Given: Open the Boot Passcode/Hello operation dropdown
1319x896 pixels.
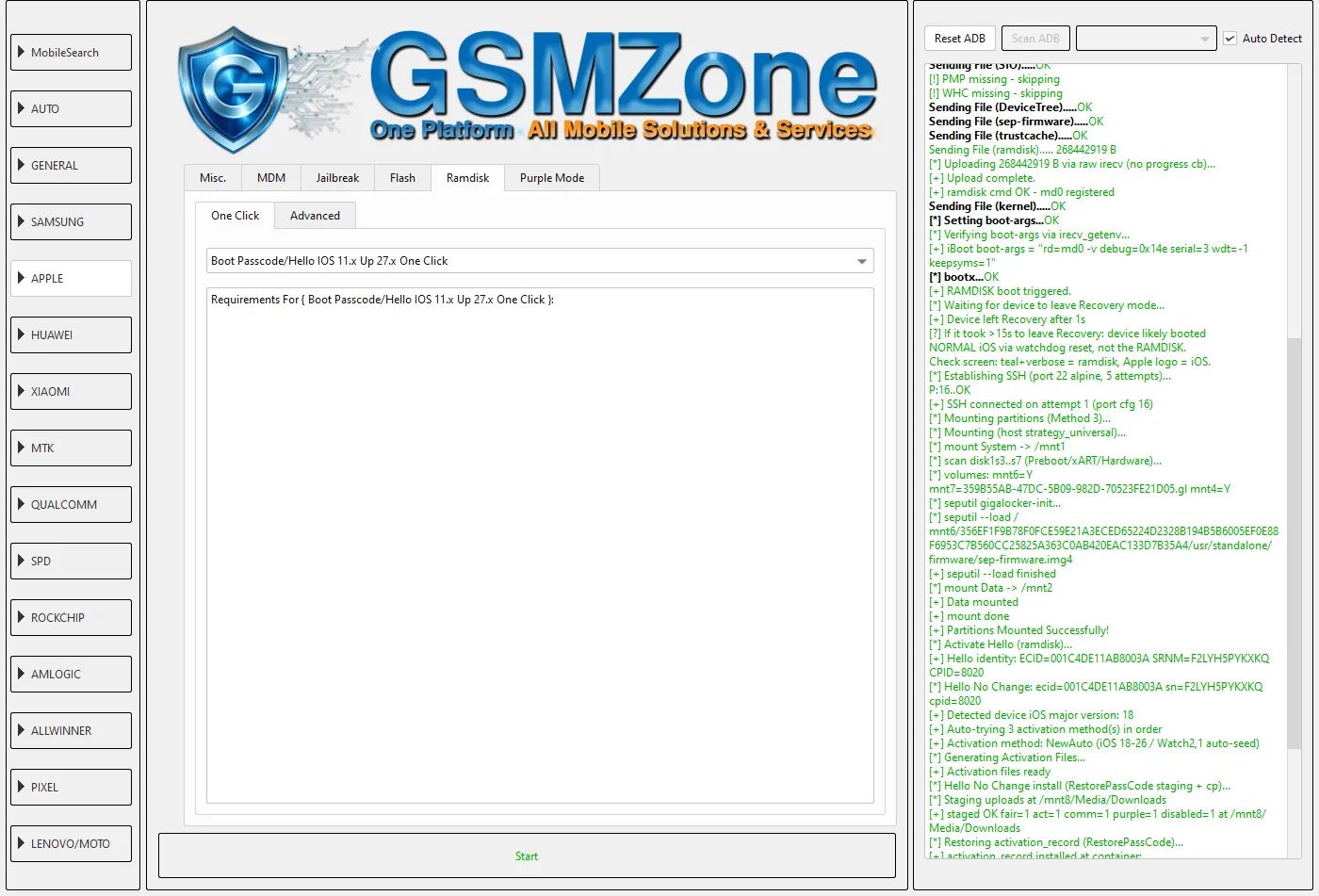Looking at the screenshot, I should click(540, 261).
